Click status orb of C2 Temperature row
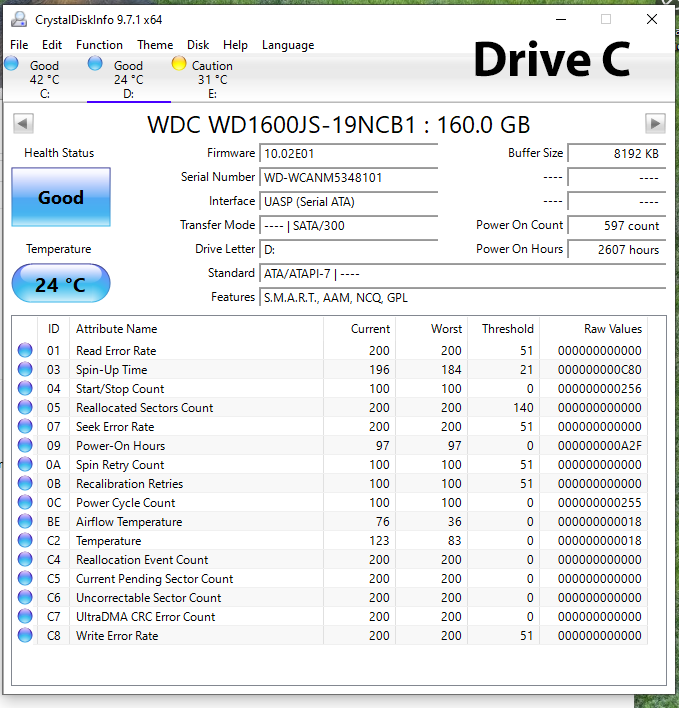 [x=25, y=540]
